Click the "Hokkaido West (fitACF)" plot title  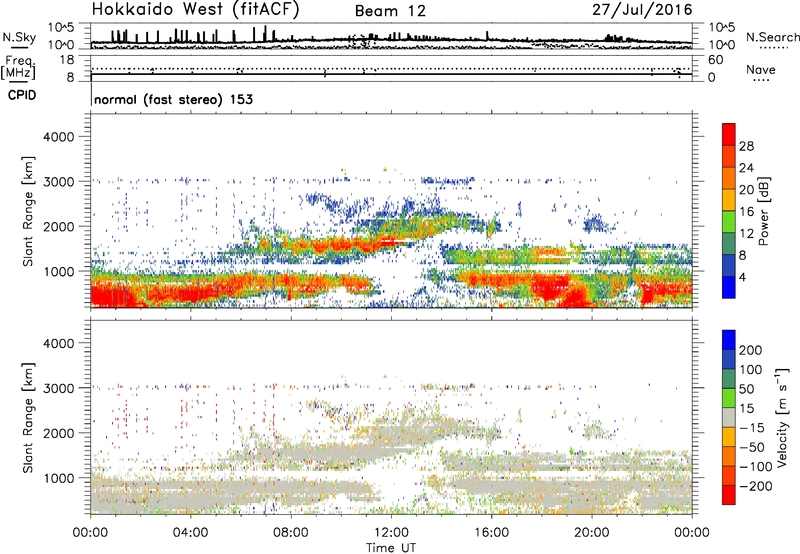(195, 10)
